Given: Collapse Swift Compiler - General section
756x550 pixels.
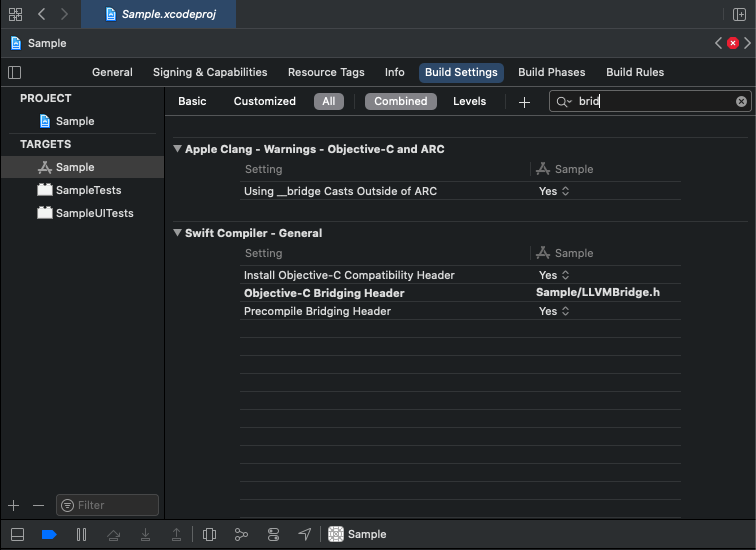Looking at the screenshot, I should point(177,233).
